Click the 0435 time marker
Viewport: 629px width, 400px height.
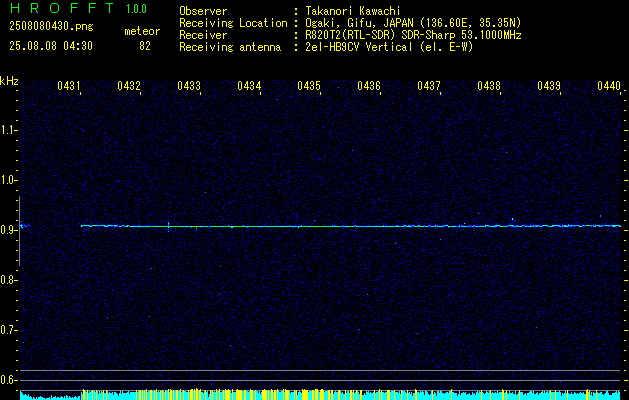click(x=309, y=86)
